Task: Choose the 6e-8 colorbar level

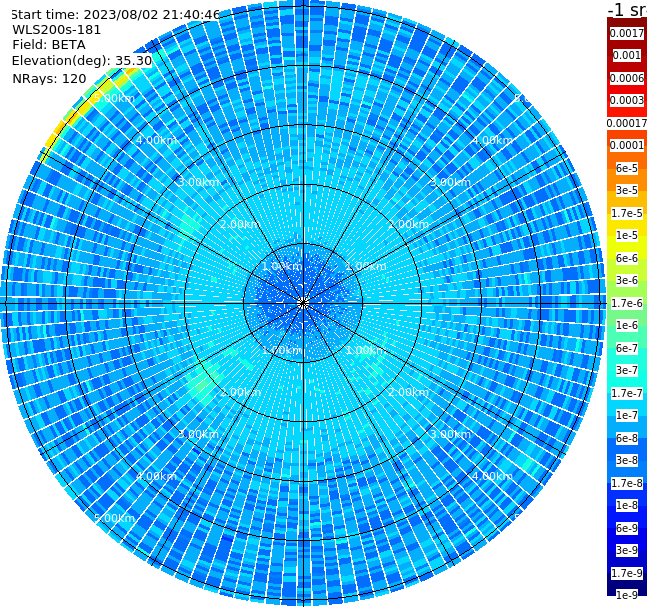Action: click(x=627, y=438)
